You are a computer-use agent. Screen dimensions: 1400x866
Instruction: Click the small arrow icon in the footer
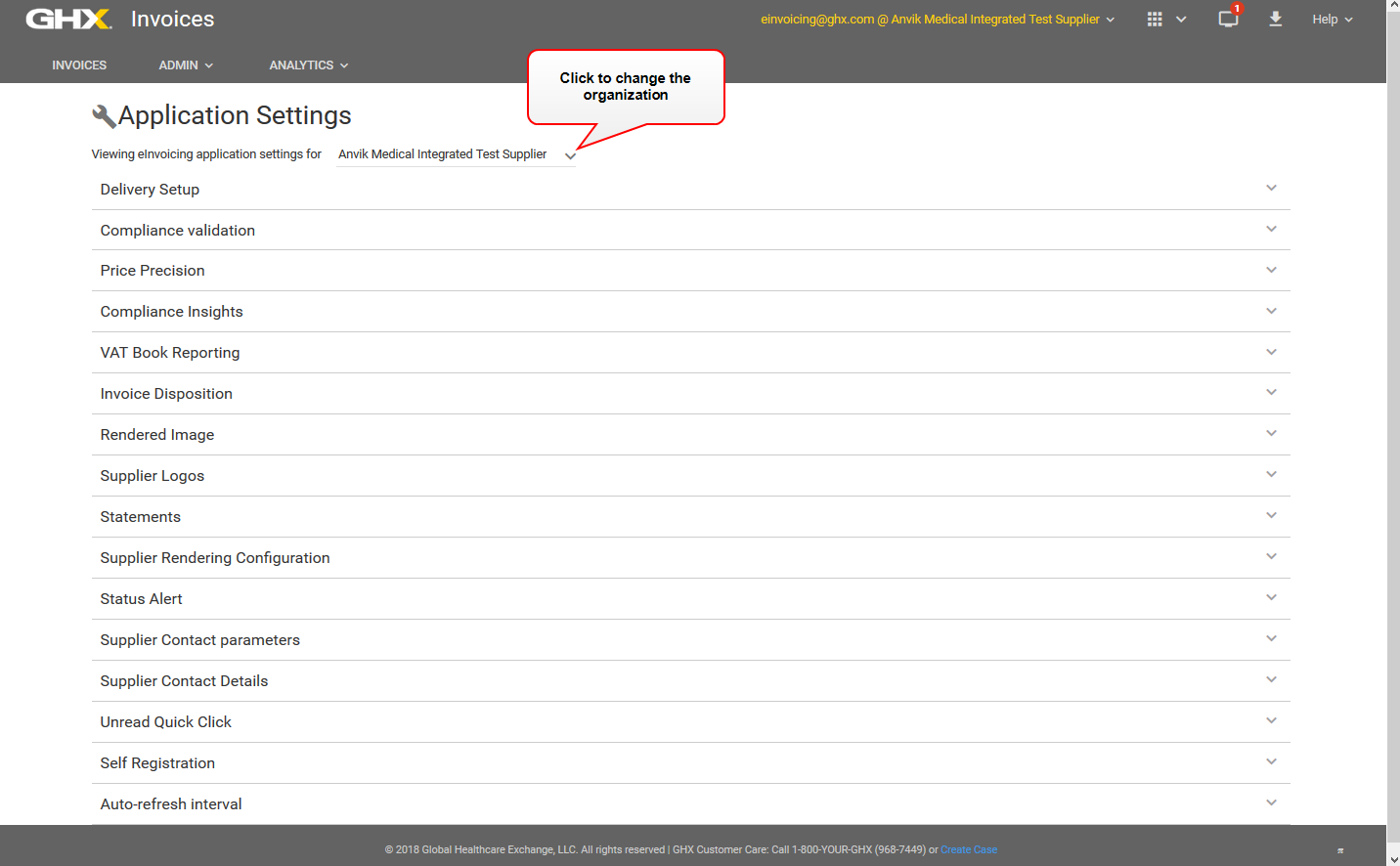pos(1339,849)
